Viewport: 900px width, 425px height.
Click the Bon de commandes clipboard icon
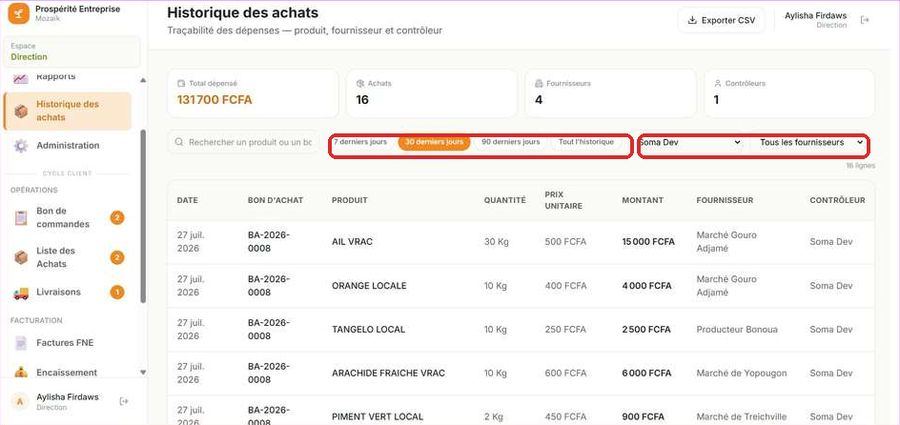click(21, 218)
